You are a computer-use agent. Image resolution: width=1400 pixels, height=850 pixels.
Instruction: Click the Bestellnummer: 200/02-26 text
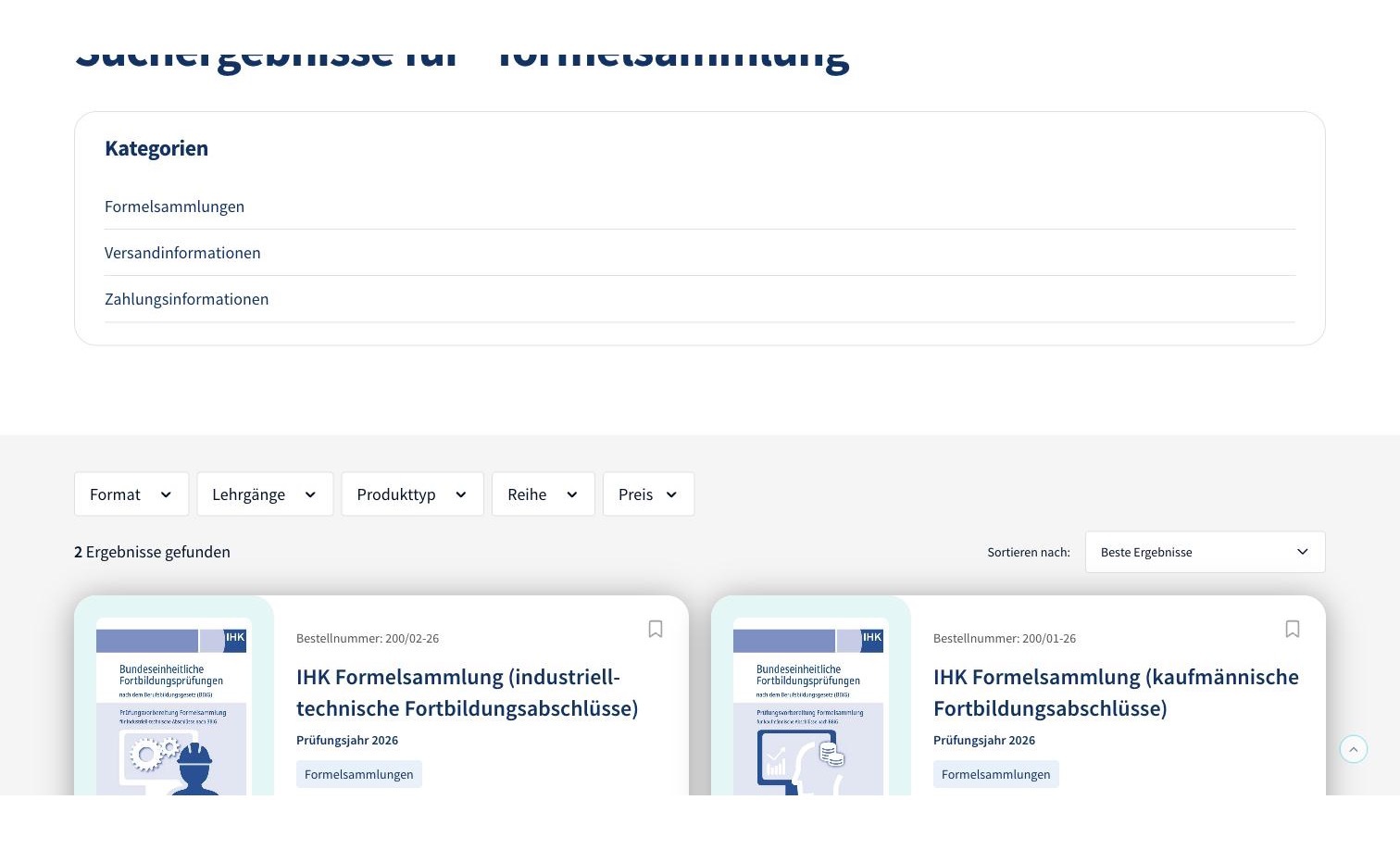coord(368,638)
